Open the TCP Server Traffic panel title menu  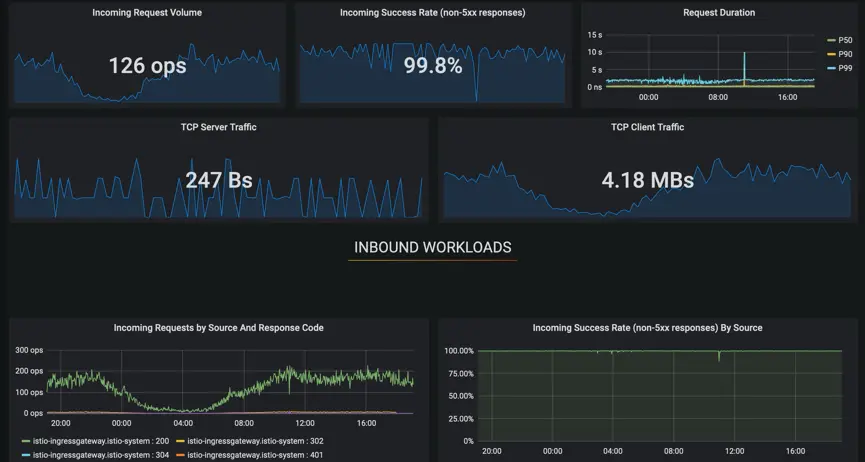point(218,127)
